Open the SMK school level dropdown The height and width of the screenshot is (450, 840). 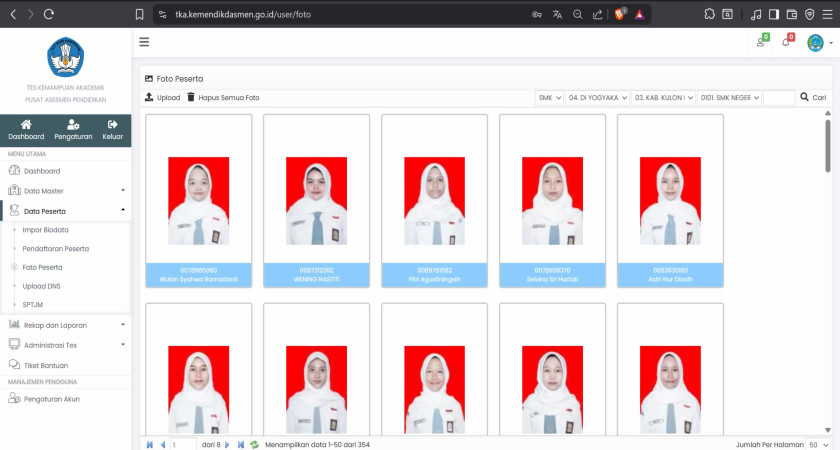550,98
